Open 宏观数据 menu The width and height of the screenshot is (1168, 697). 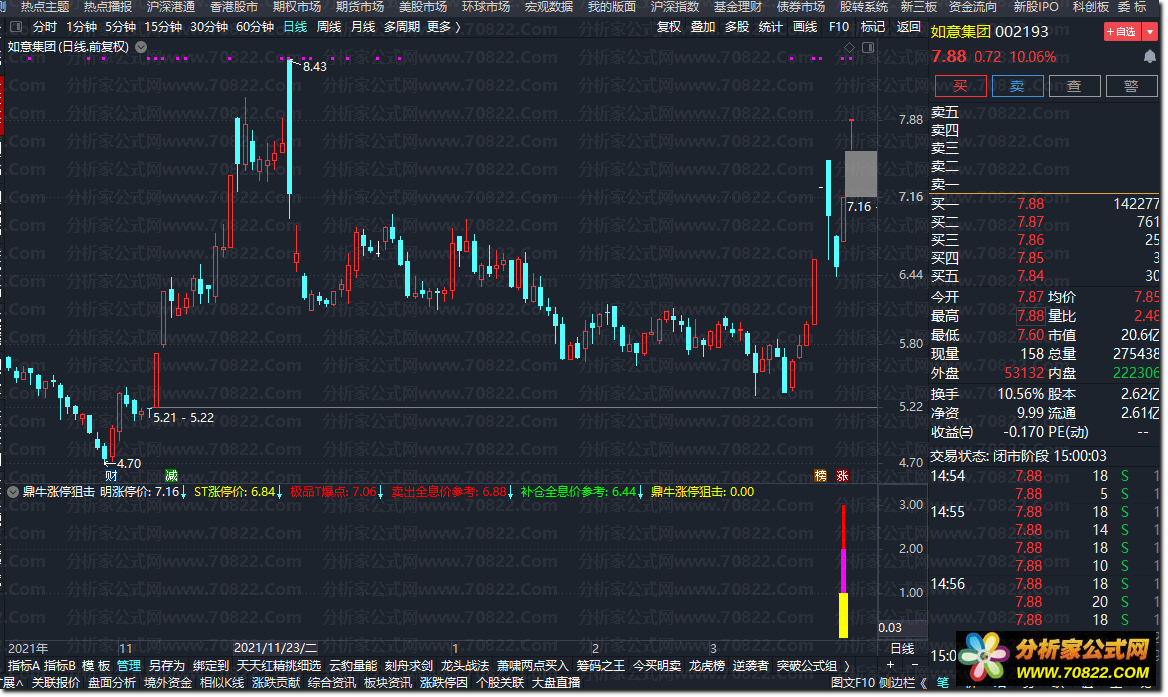549,7
